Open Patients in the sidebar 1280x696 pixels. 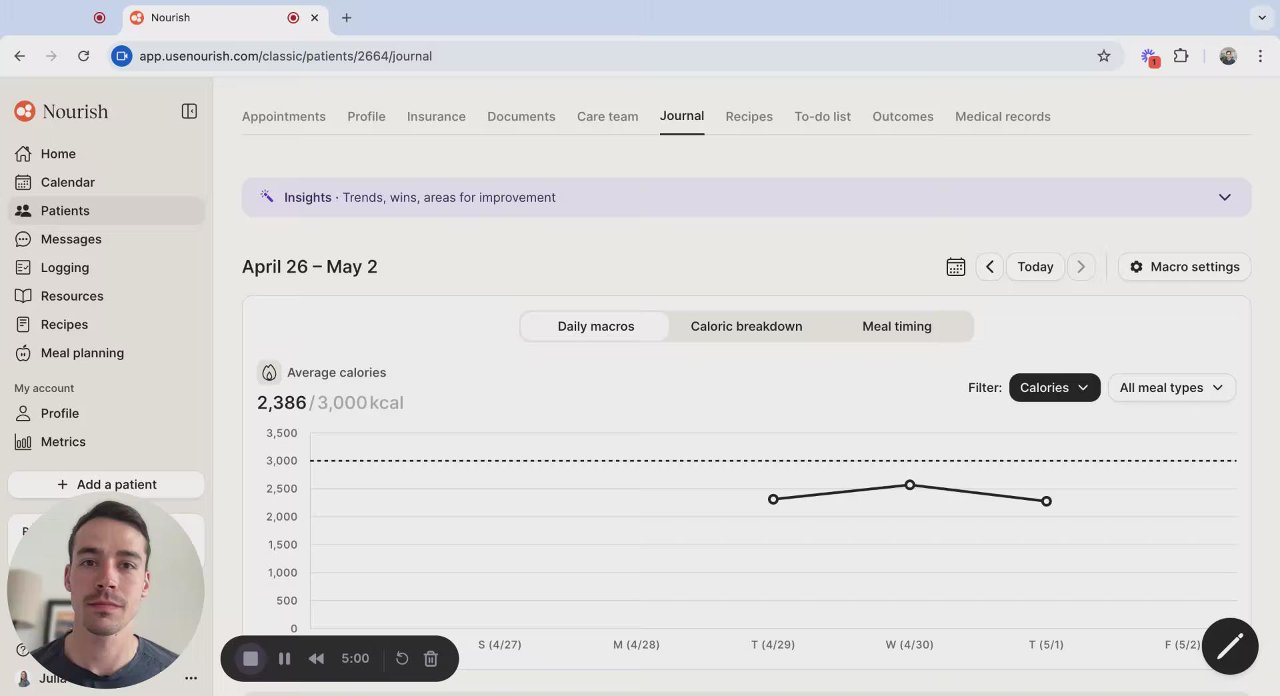(106, 211)
